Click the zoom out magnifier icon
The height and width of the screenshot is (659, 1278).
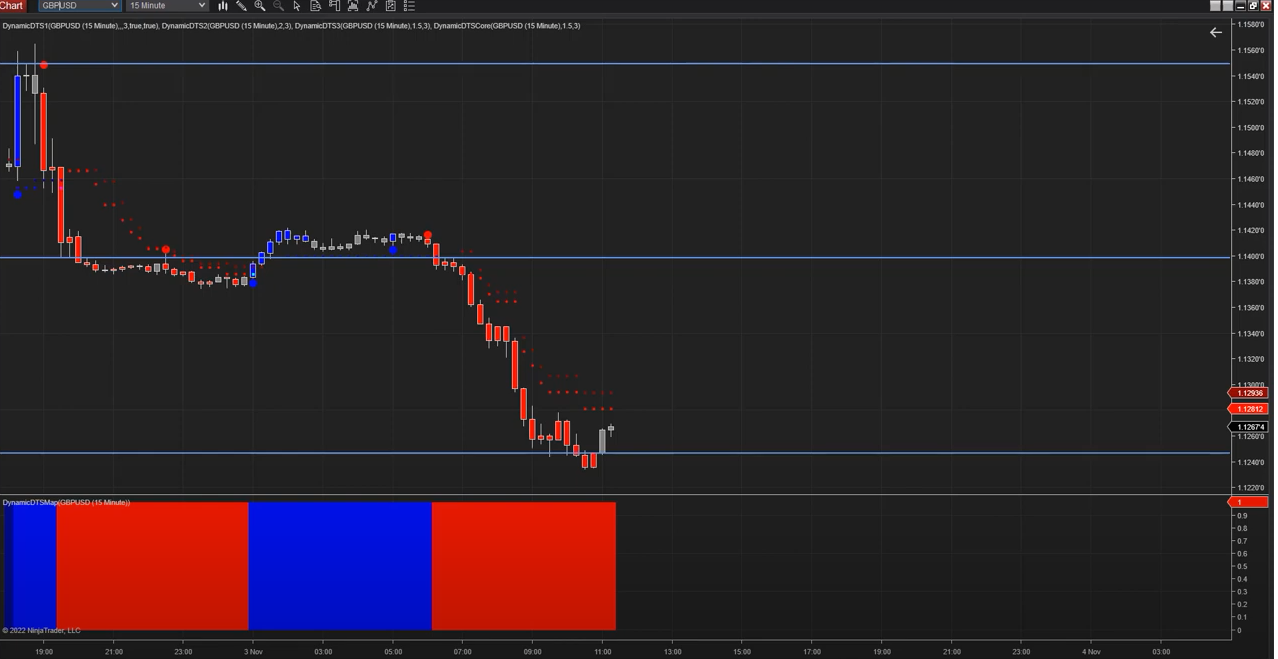(278, 6)
